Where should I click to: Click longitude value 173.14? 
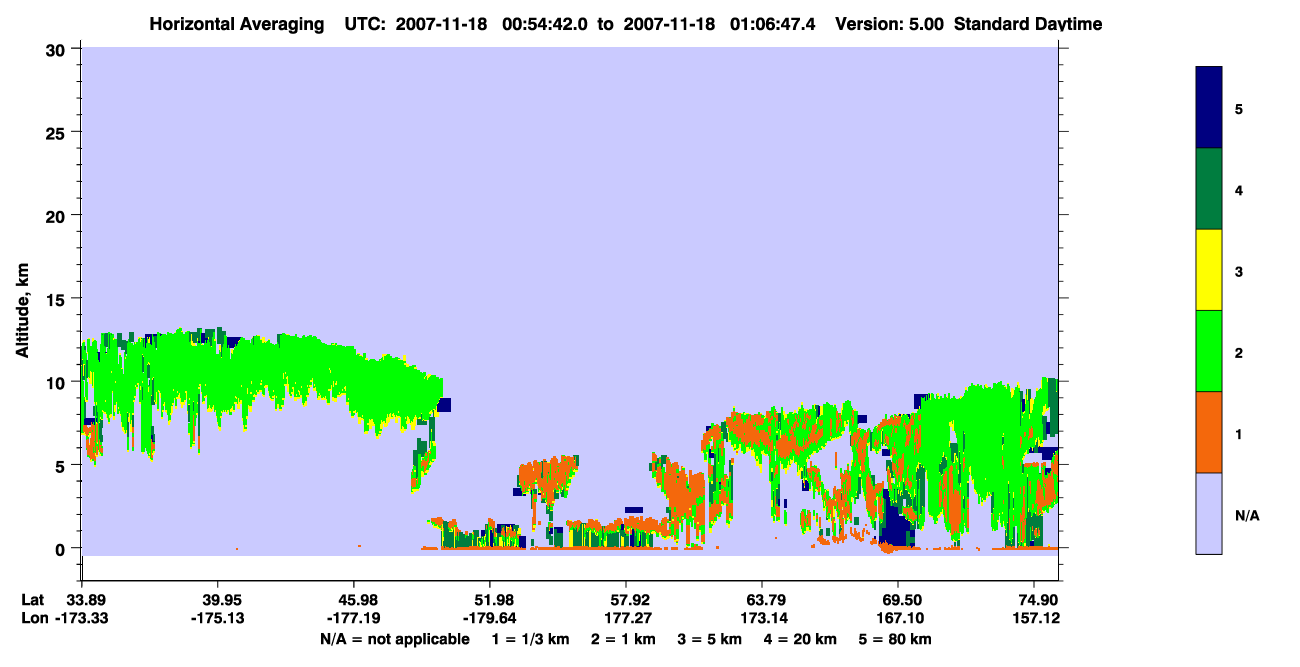click(762, 618)
